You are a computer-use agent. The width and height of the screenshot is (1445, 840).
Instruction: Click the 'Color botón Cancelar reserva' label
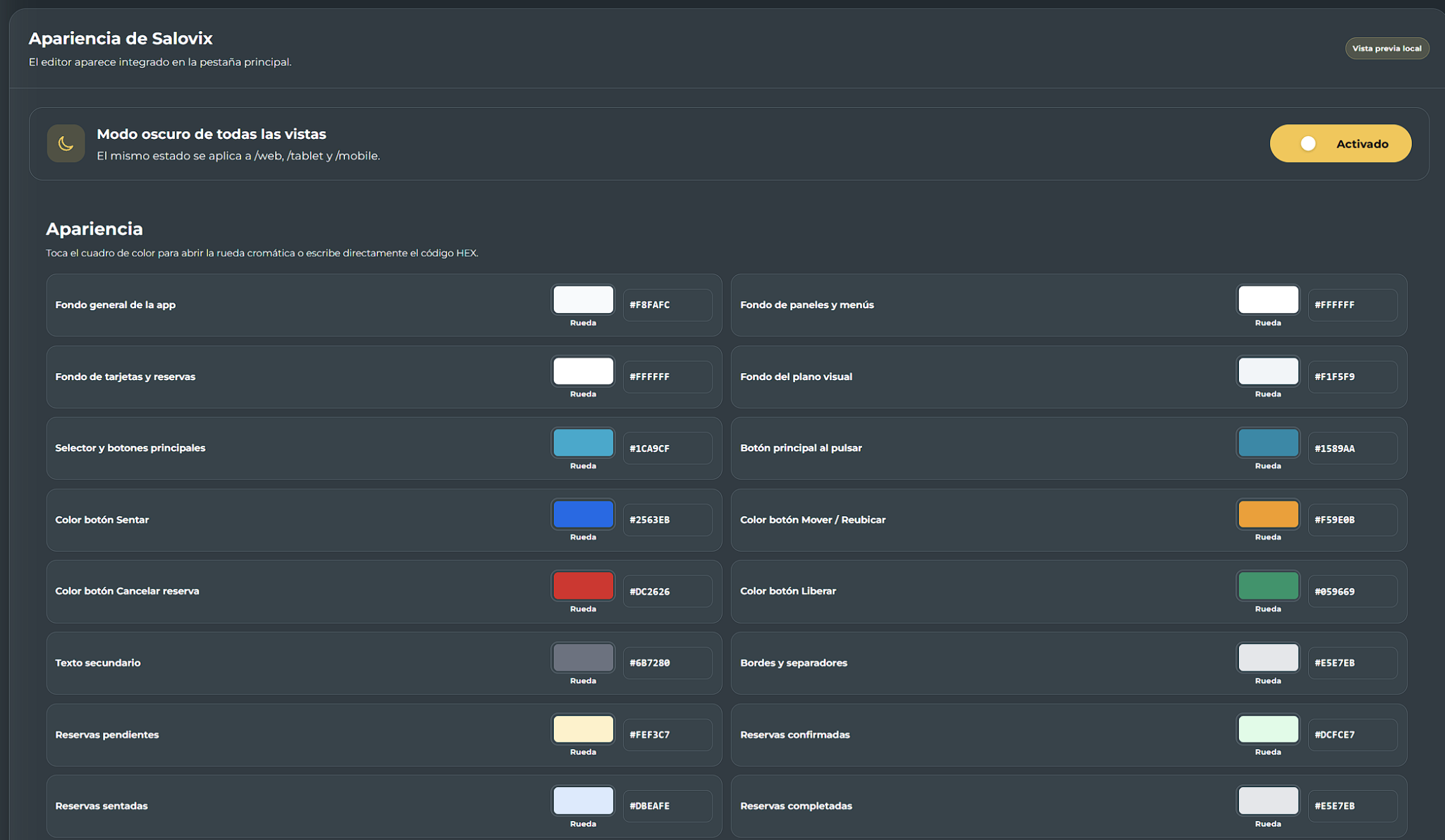tap(128, 591)
